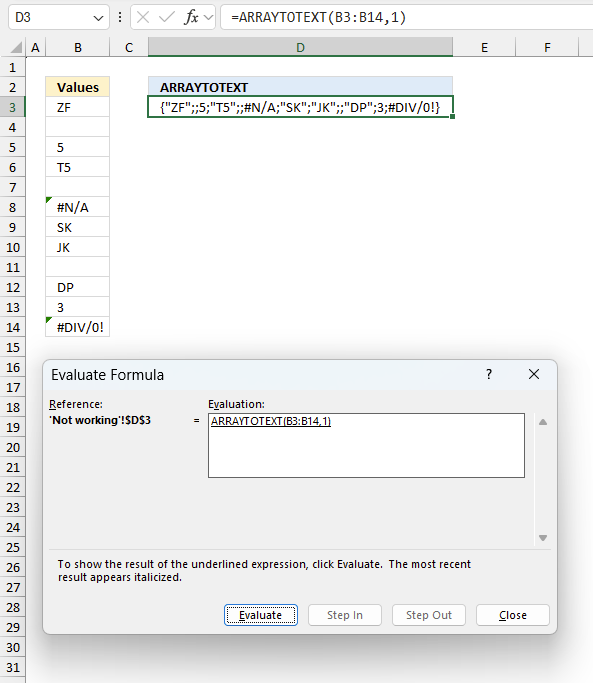Click the evaluation scroll up arrow
Screen dimensions: 593x683
pos(543,422)
